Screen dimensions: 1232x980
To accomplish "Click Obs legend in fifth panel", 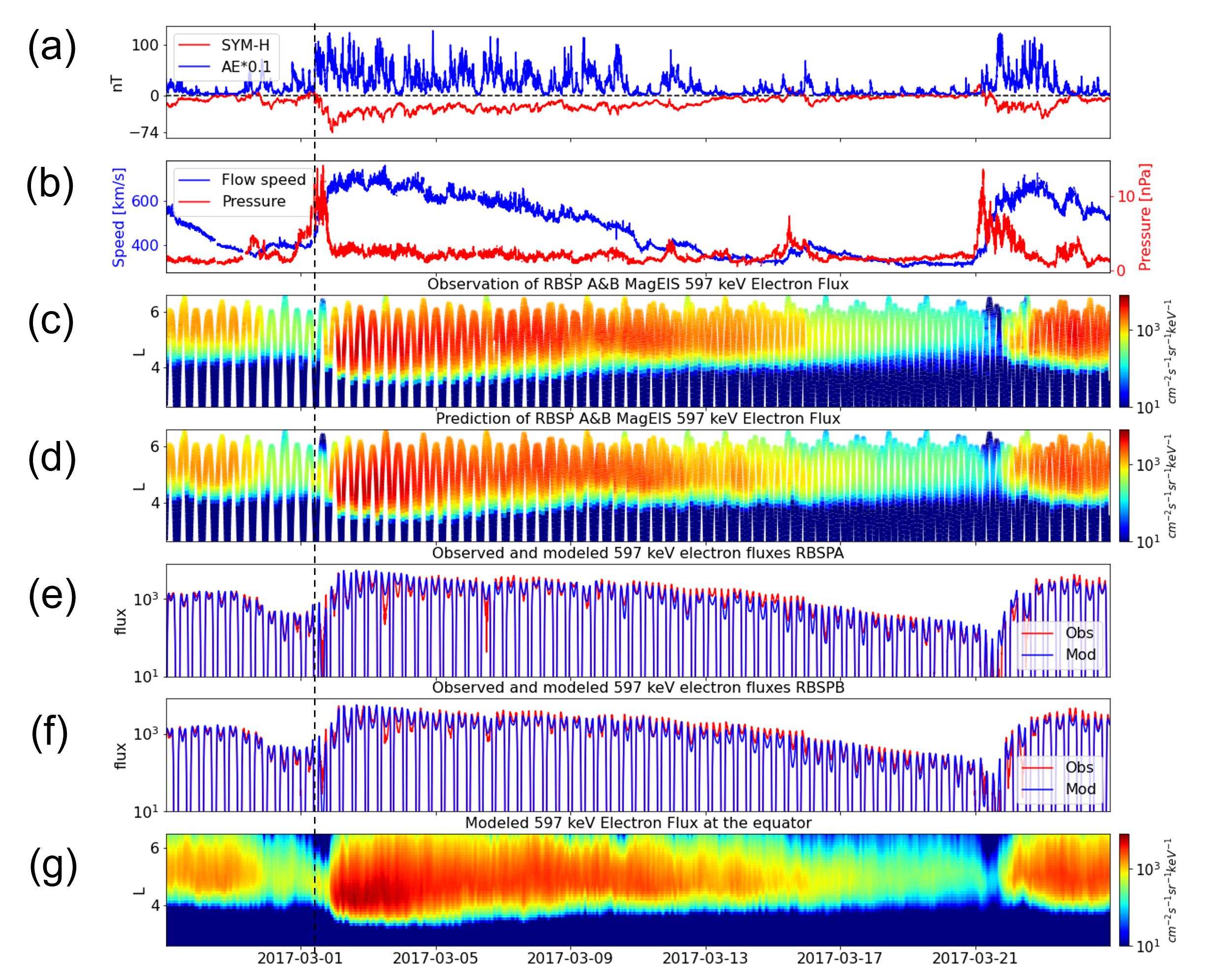I will (x=1079, y=633).
